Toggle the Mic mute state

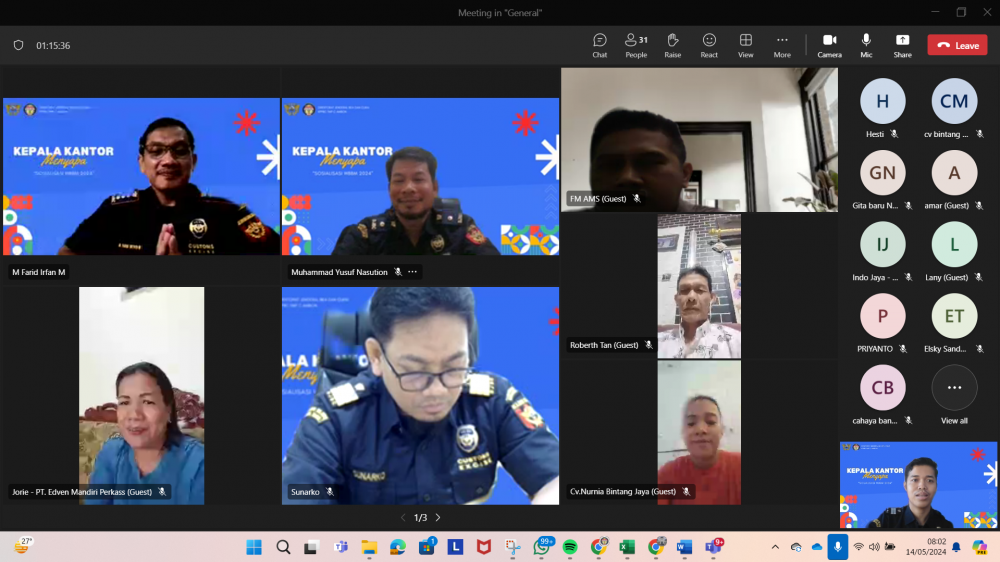866,45
